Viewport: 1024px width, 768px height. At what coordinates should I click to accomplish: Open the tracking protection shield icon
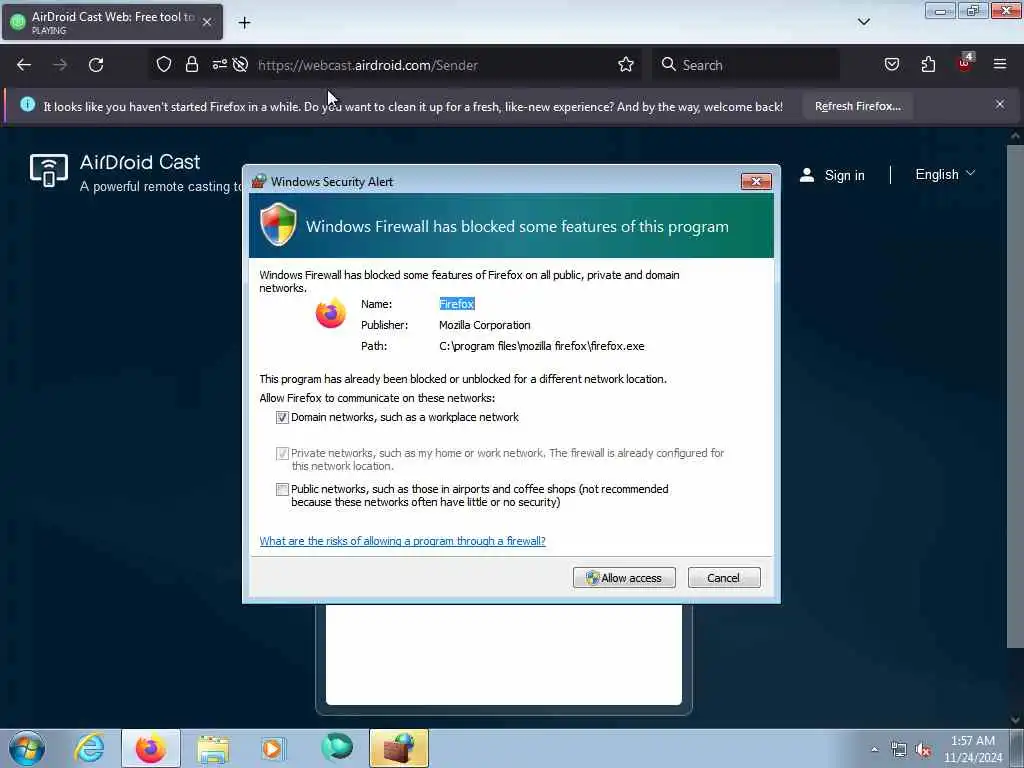click(164, 64)
